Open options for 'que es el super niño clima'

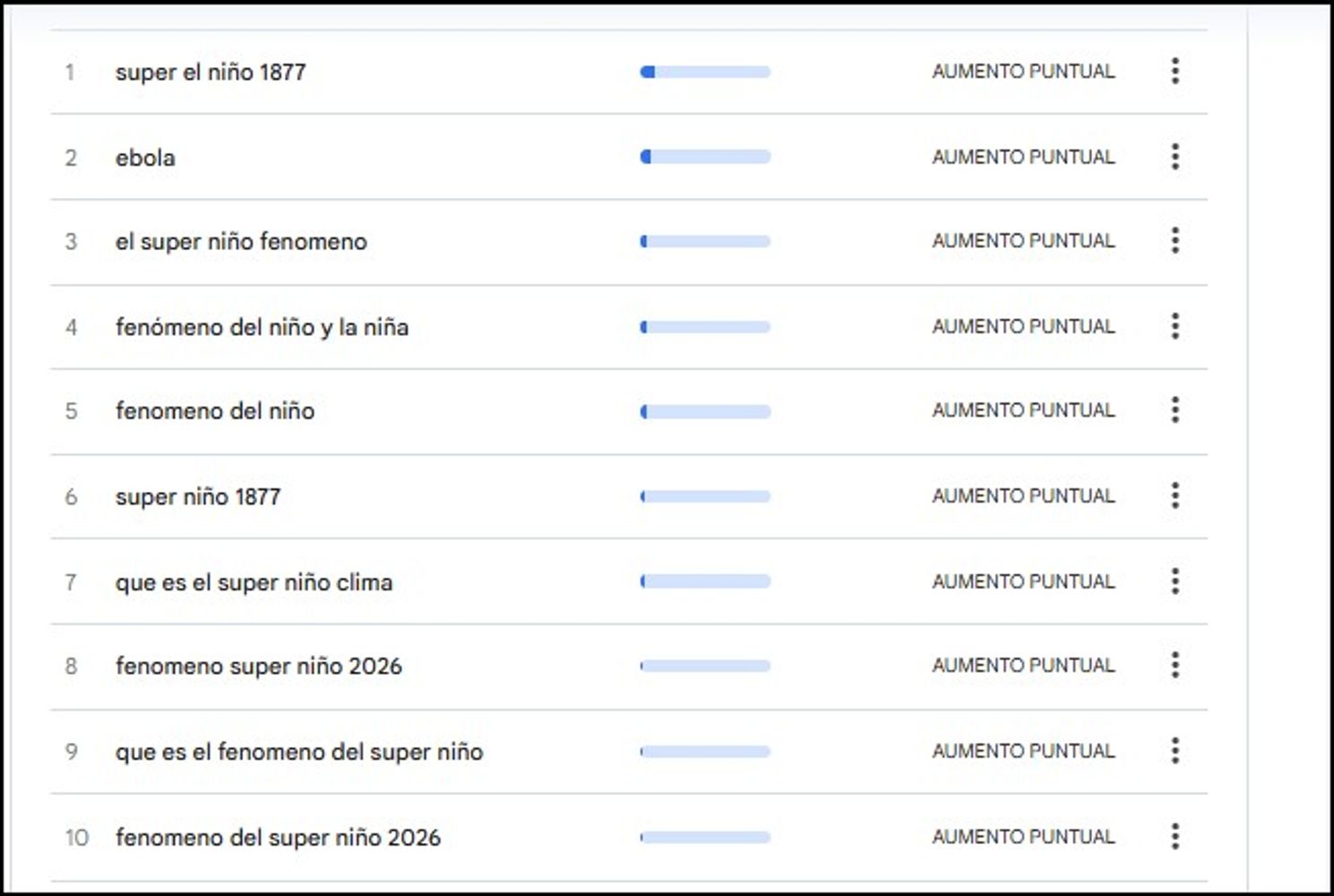click(1175, 582)
